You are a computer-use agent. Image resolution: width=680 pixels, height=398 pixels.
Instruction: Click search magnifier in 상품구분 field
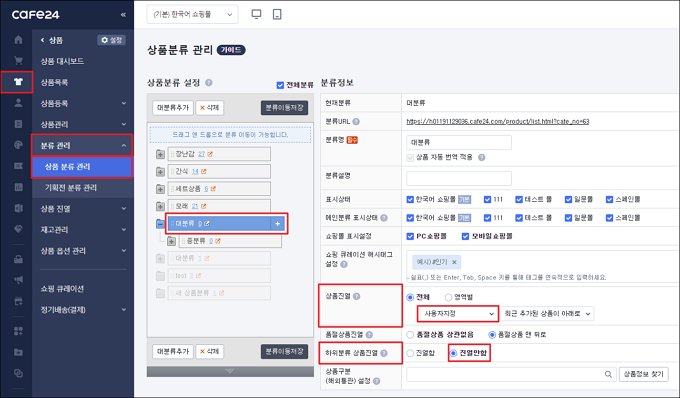pyautogui.click(x=608, y=374)
